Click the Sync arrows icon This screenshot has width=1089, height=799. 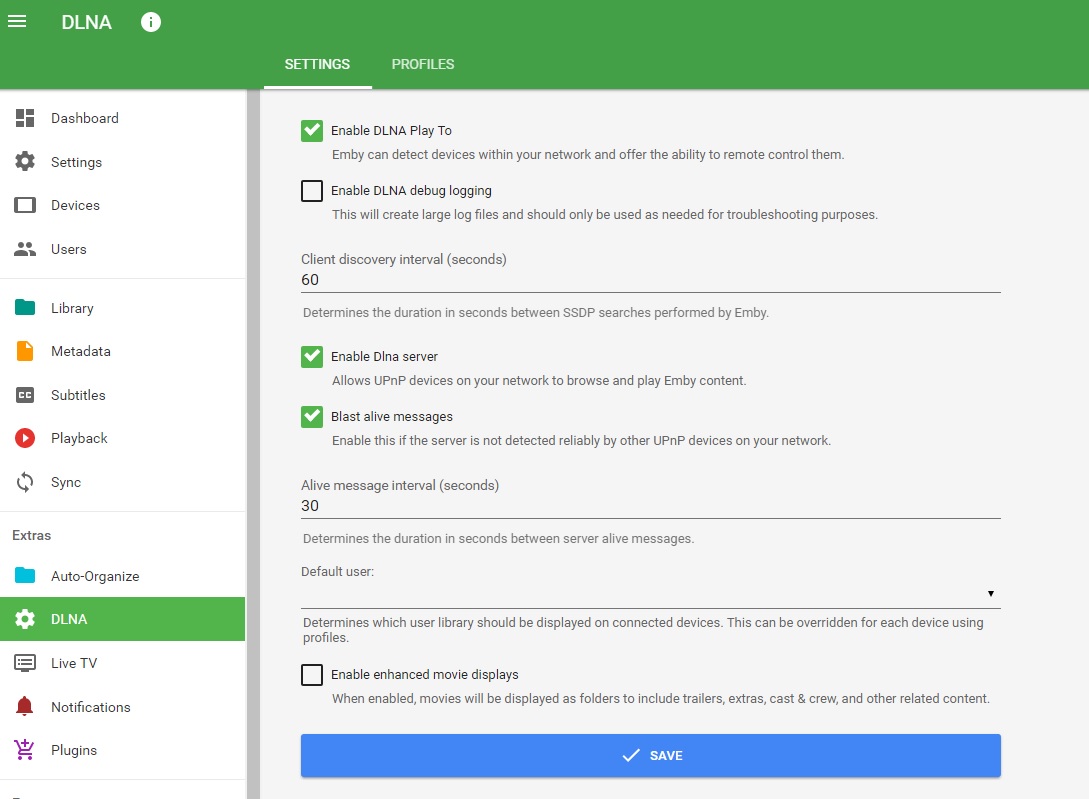pyautogui.click(x=25, y=482)
